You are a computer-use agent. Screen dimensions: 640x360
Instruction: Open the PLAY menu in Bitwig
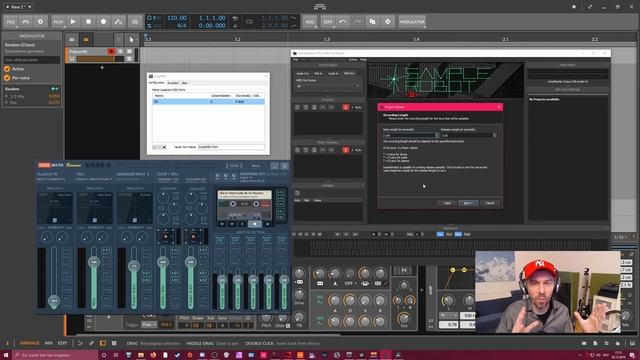coord(58,22)
